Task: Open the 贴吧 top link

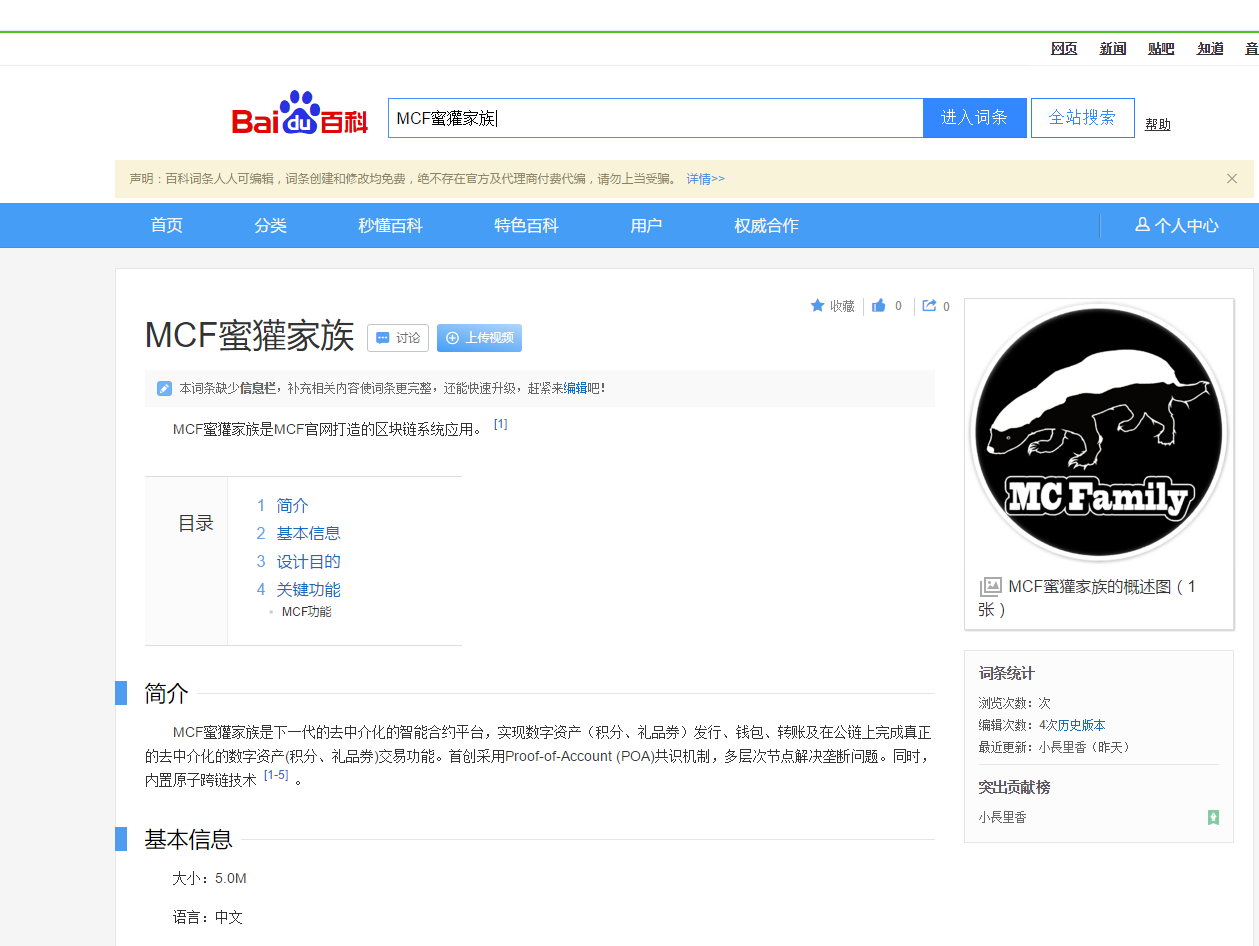Action: (1161, 49)
